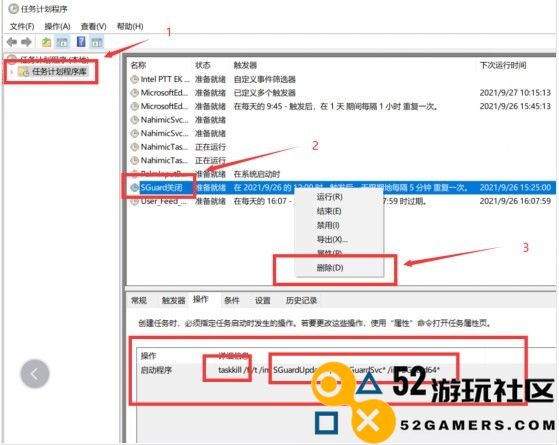
Task: Click the 操作 column header in actions list
Action: coord(148,356)
